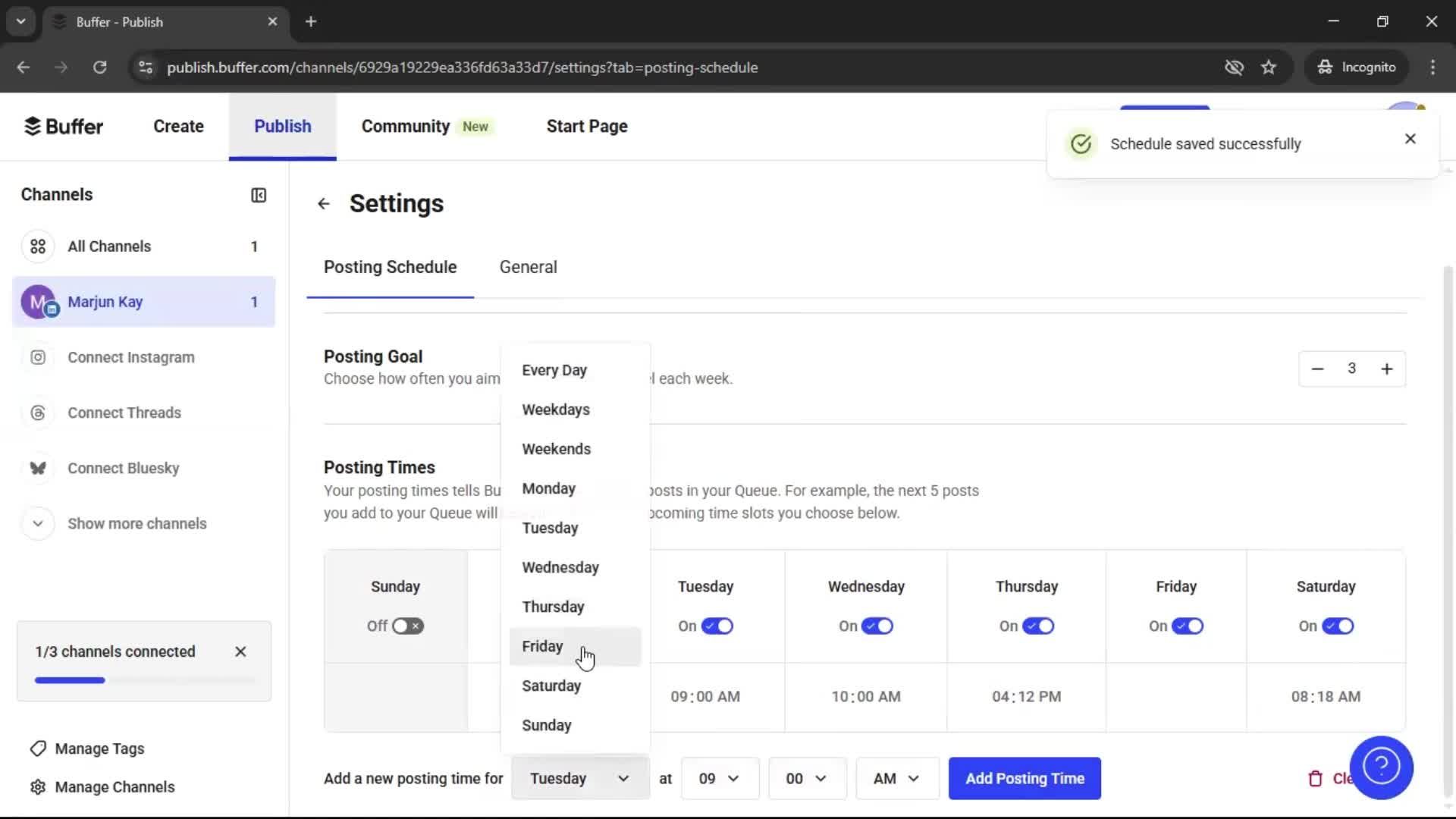
Task: Open Connect Bluesky from the sidebar
Action: tap(123, 468)
